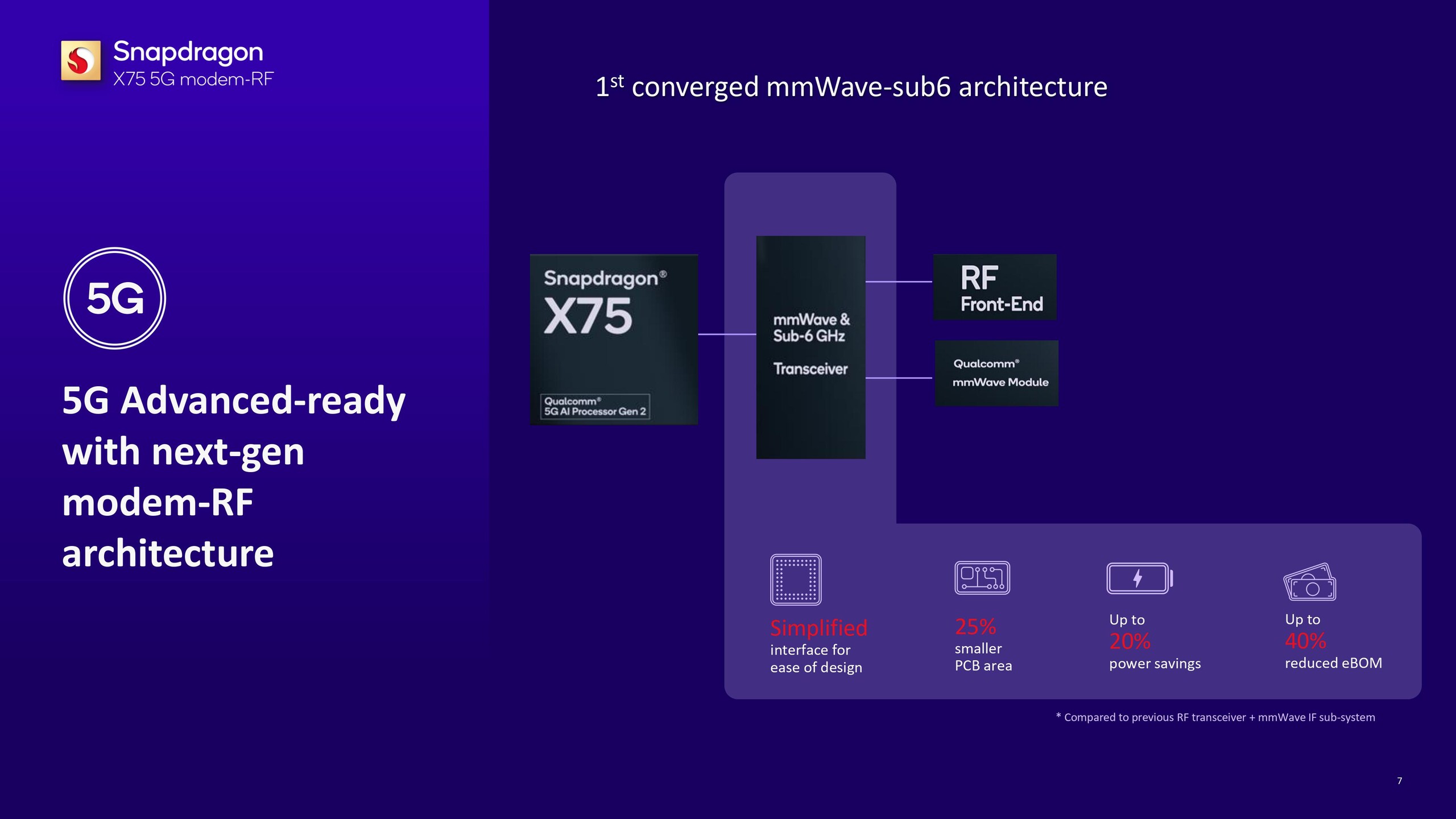Click the 'architecture' heading line on left
1456x819 pixels.
coord(168,553)
